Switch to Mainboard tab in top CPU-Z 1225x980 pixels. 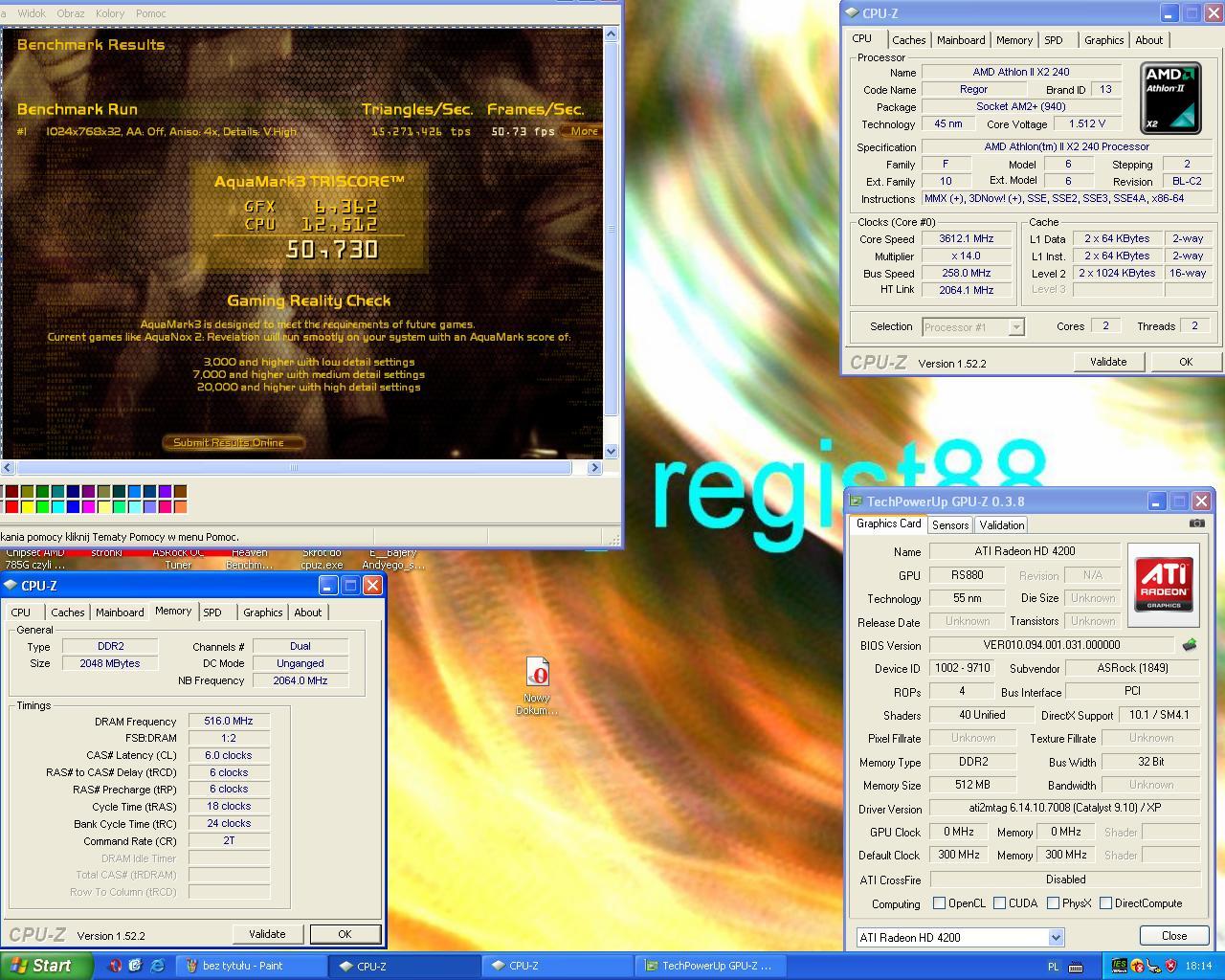click(x=961, y=40)
